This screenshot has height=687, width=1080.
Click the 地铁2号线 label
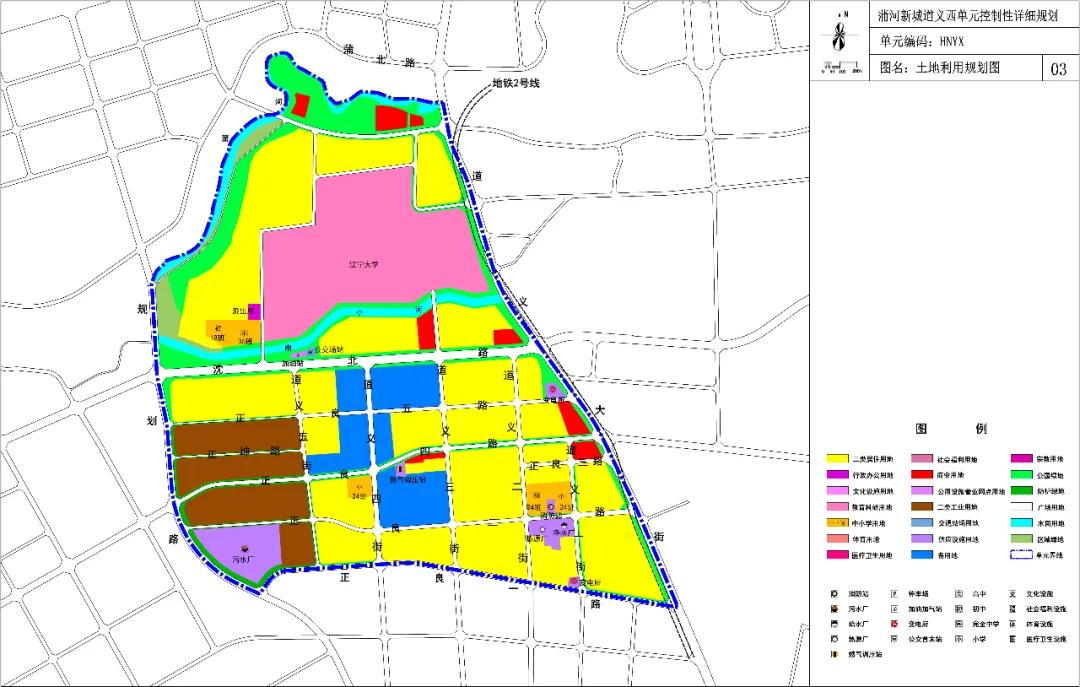(516, 83)
